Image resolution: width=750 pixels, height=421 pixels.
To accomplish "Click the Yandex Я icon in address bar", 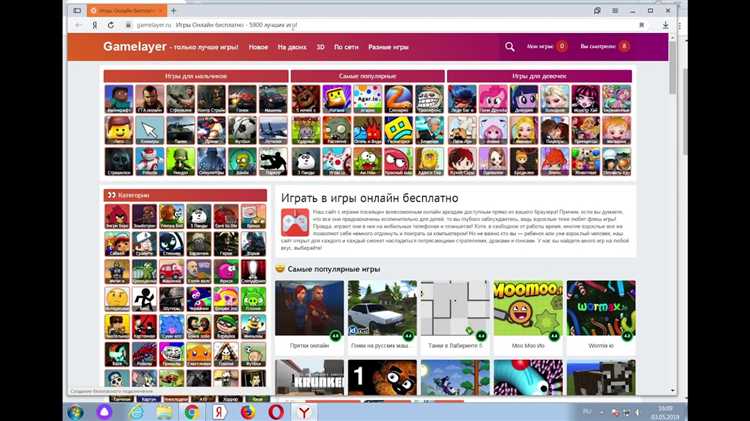I will 95,25.
